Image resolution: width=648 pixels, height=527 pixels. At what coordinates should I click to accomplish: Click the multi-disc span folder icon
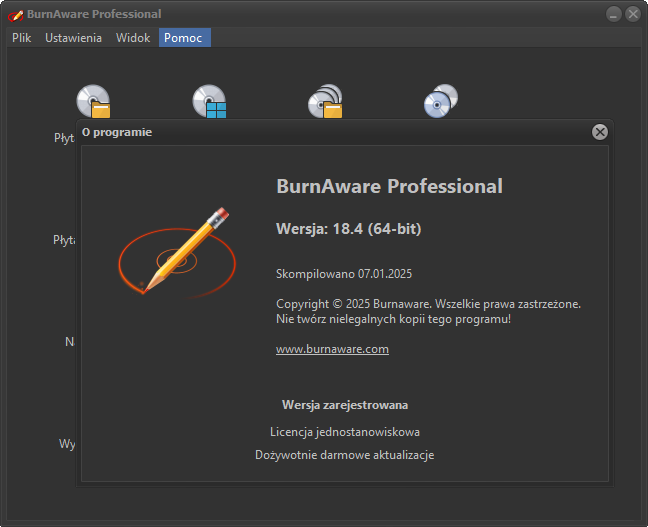[326, 101]
